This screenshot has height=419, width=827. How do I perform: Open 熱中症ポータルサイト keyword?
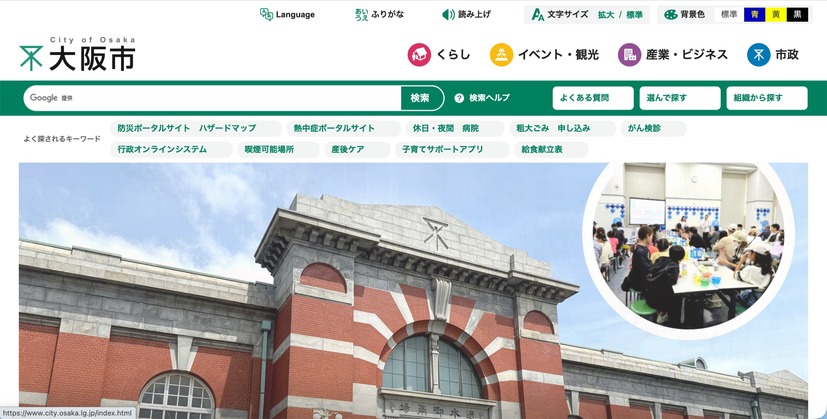(x=343, y=128)
